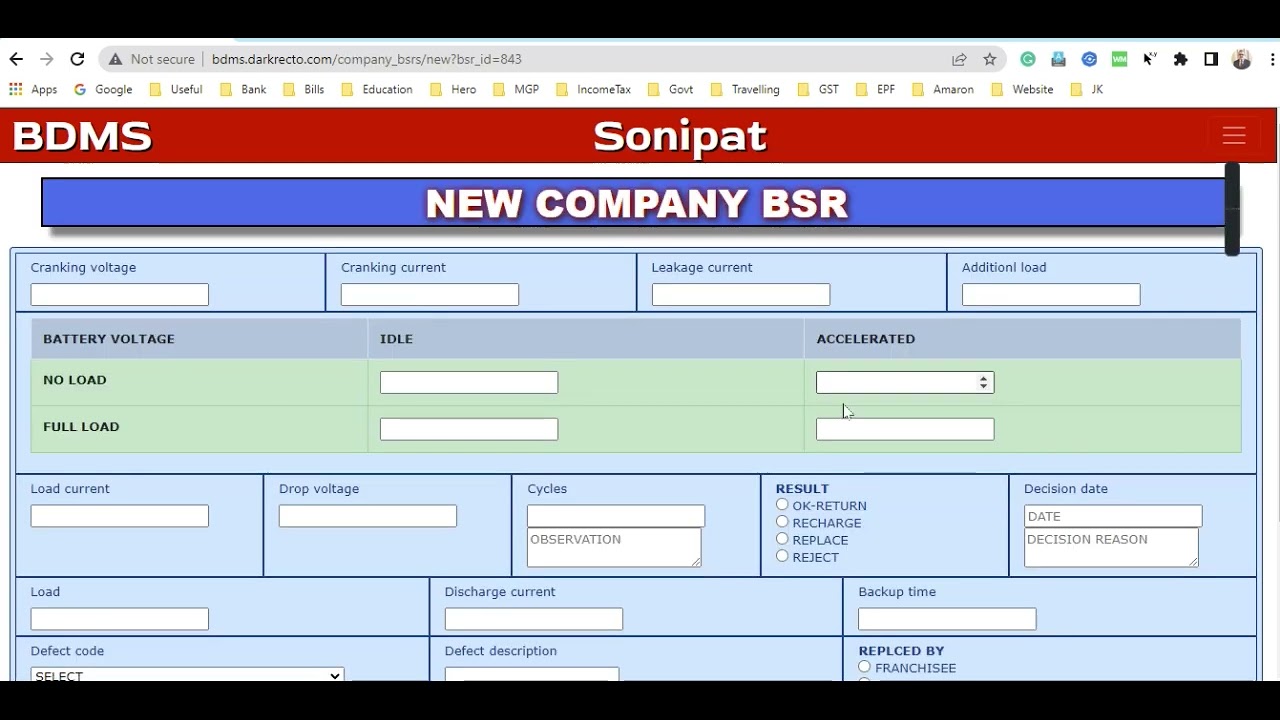
Task: Focus the Full Load Accelerated field
Action: 905,429
